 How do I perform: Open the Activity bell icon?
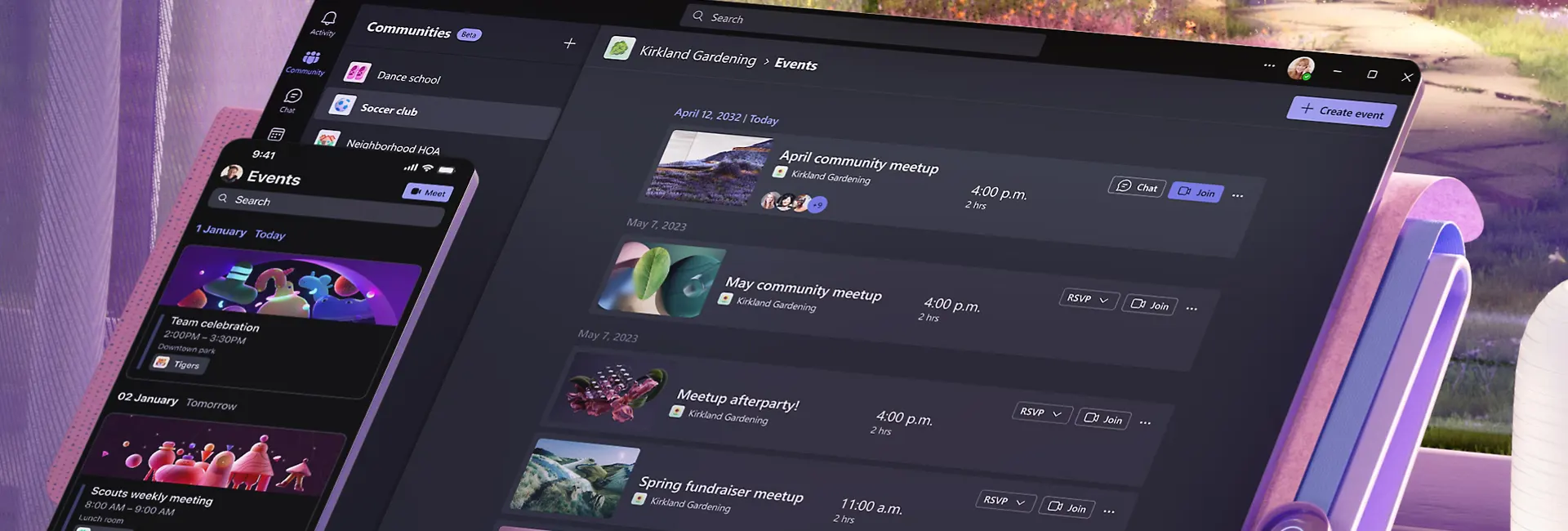click(327, 18)
